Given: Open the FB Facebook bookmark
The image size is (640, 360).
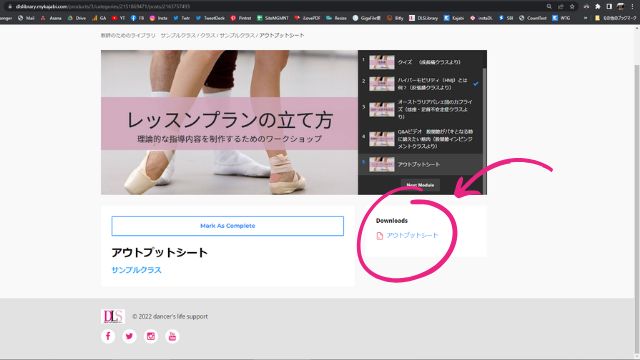Looking at the screenshot, I should click(x=137, y=18).
